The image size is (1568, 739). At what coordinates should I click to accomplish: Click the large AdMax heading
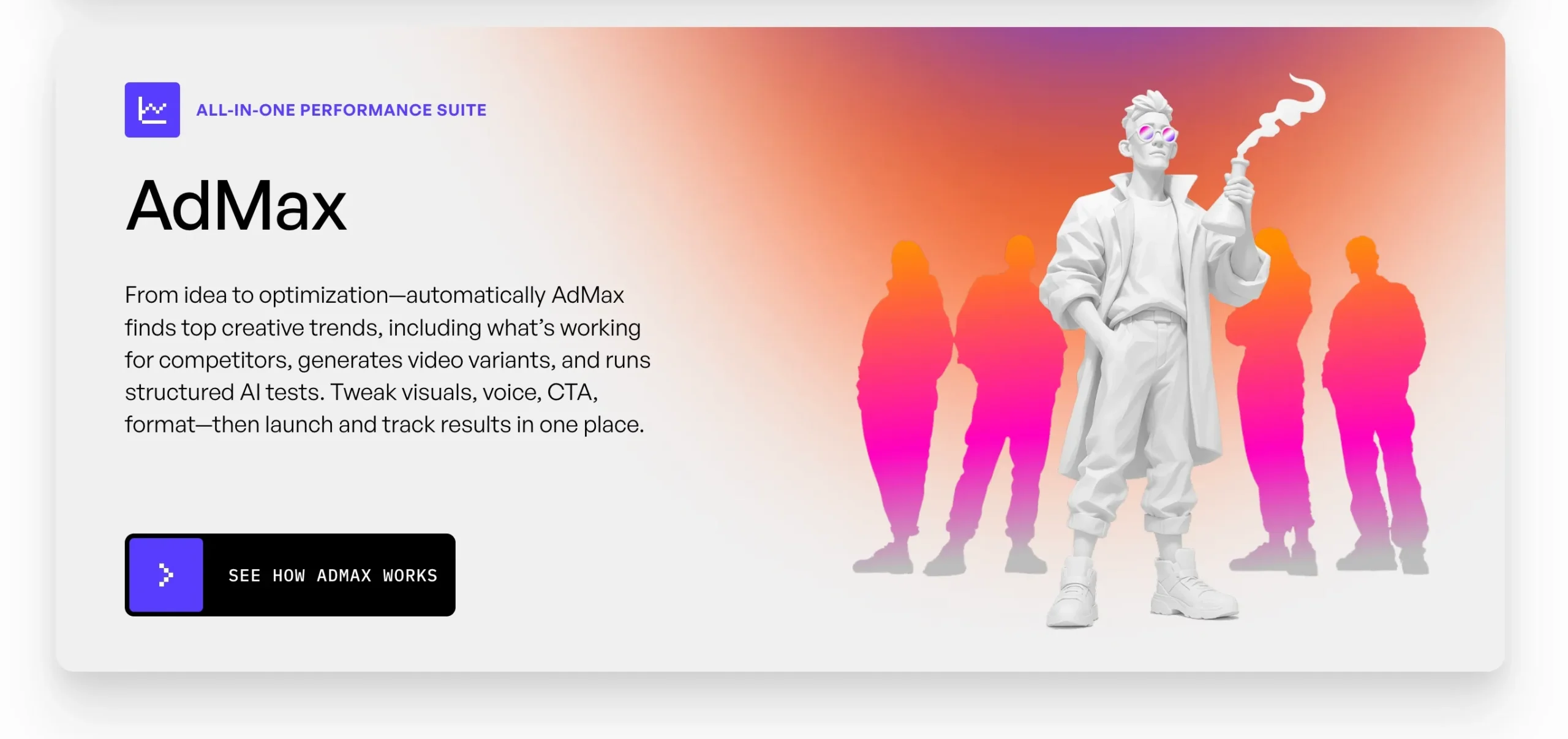click(236, 206)
